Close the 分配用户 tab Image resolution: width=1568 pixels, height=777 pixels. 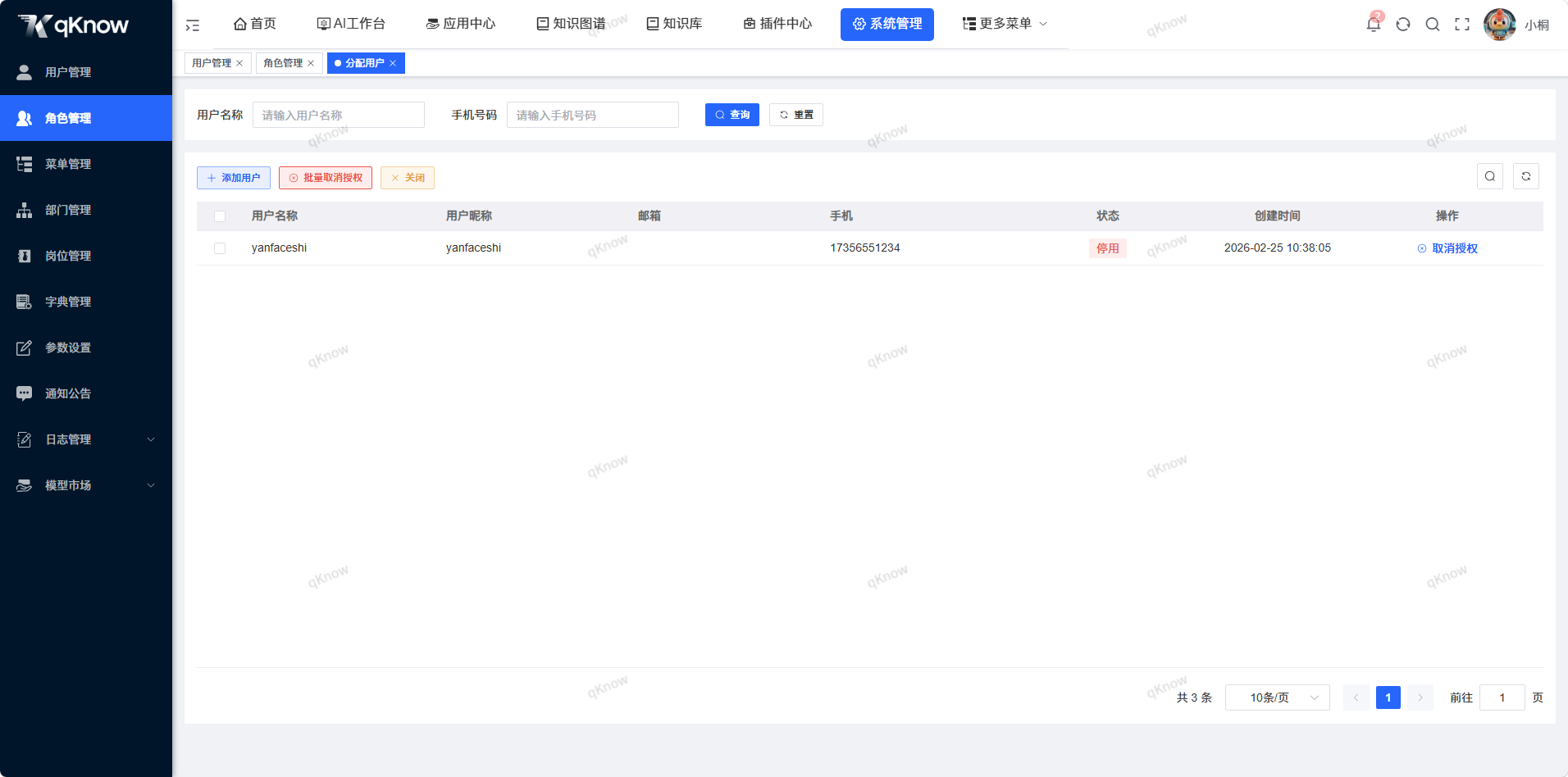click(393, 63)
